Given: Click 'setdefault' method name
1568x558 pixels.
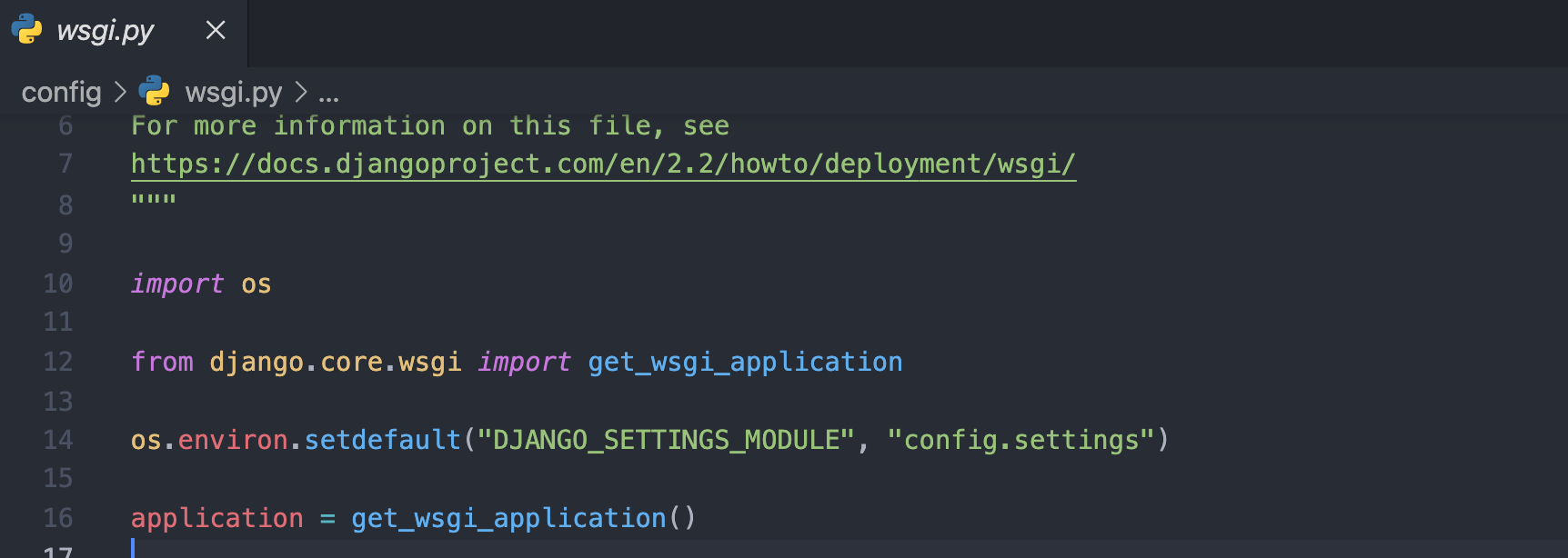Looking at the screenshot, I should point(383,440).
